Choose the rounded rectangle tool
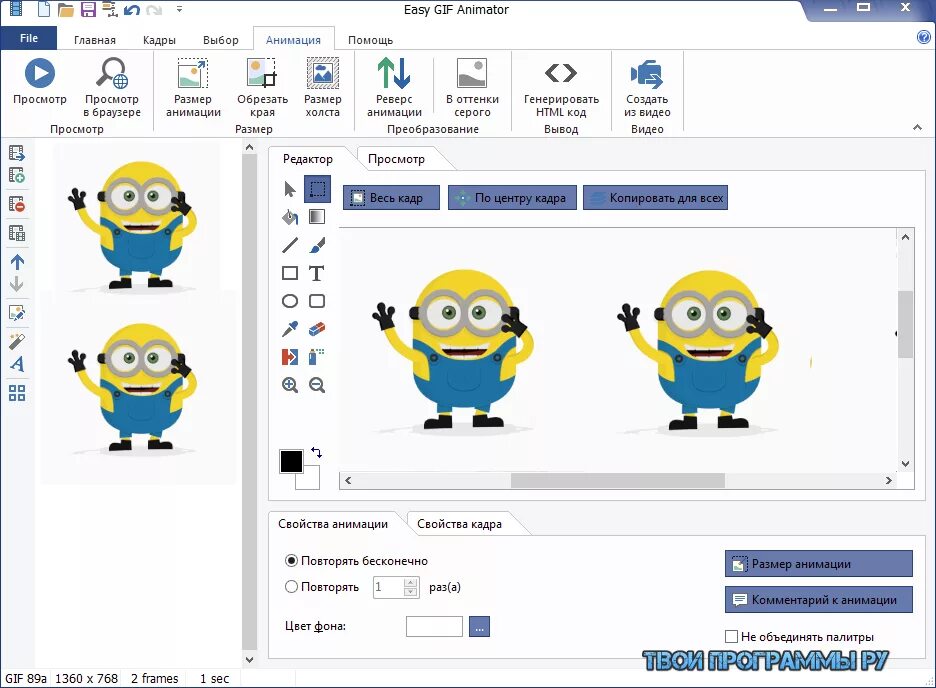 click(317, 301)
